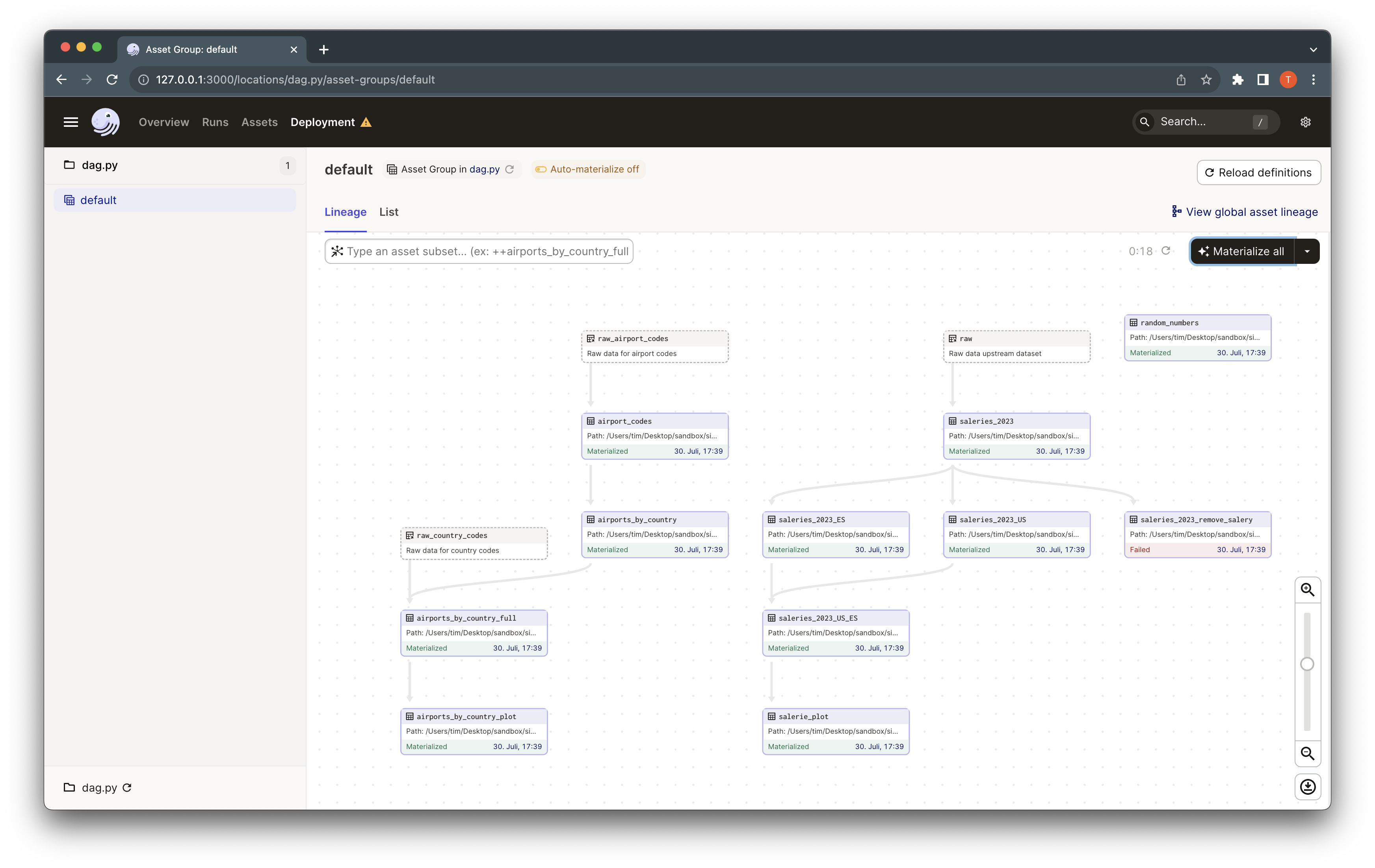Image resolution: width=1375 pixels, height=868 pixels.
Task: Click the recenter icon at bottom right of graph
Action: [1308, 787]
